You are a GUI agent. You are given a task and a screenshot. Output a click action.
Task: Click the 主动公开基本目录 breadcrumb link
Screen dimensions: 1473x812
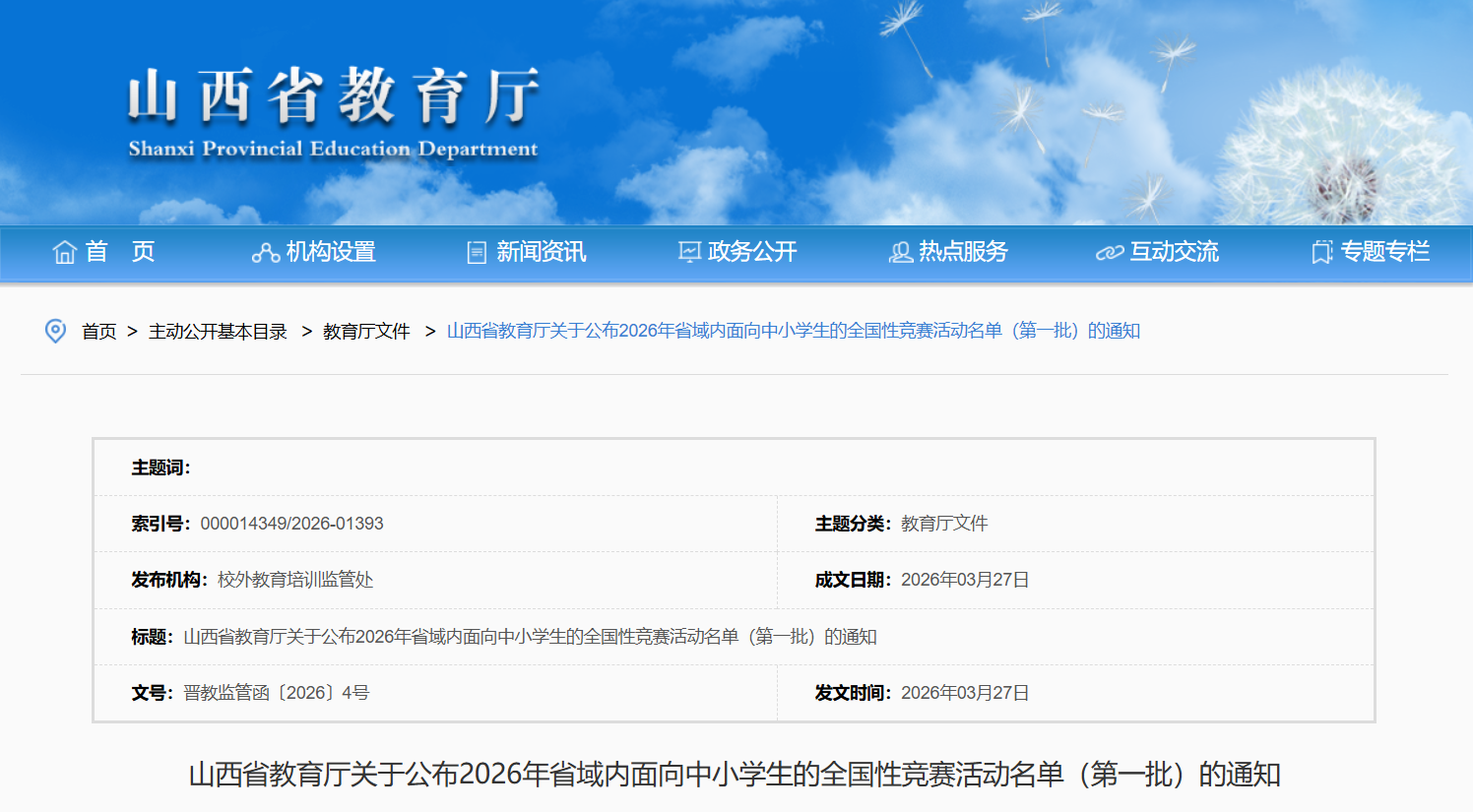coord(218,332)
